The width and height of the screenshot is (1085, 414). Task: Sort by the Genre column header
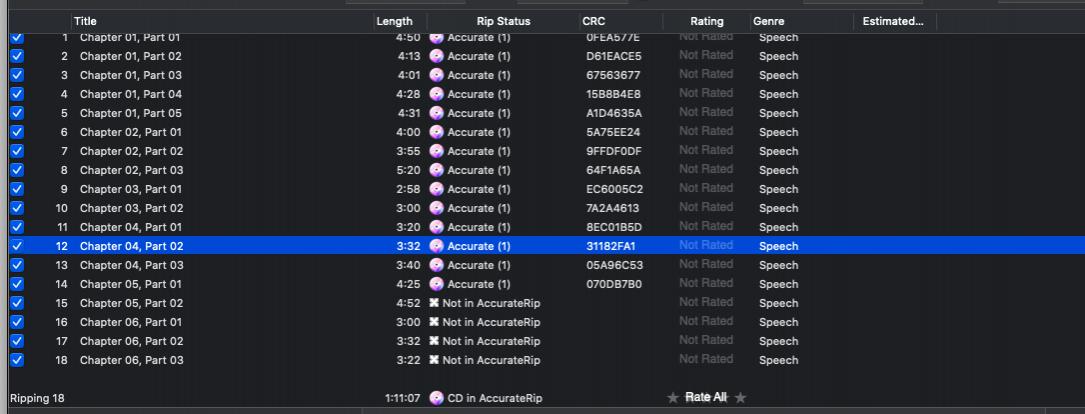coord(769,21)
